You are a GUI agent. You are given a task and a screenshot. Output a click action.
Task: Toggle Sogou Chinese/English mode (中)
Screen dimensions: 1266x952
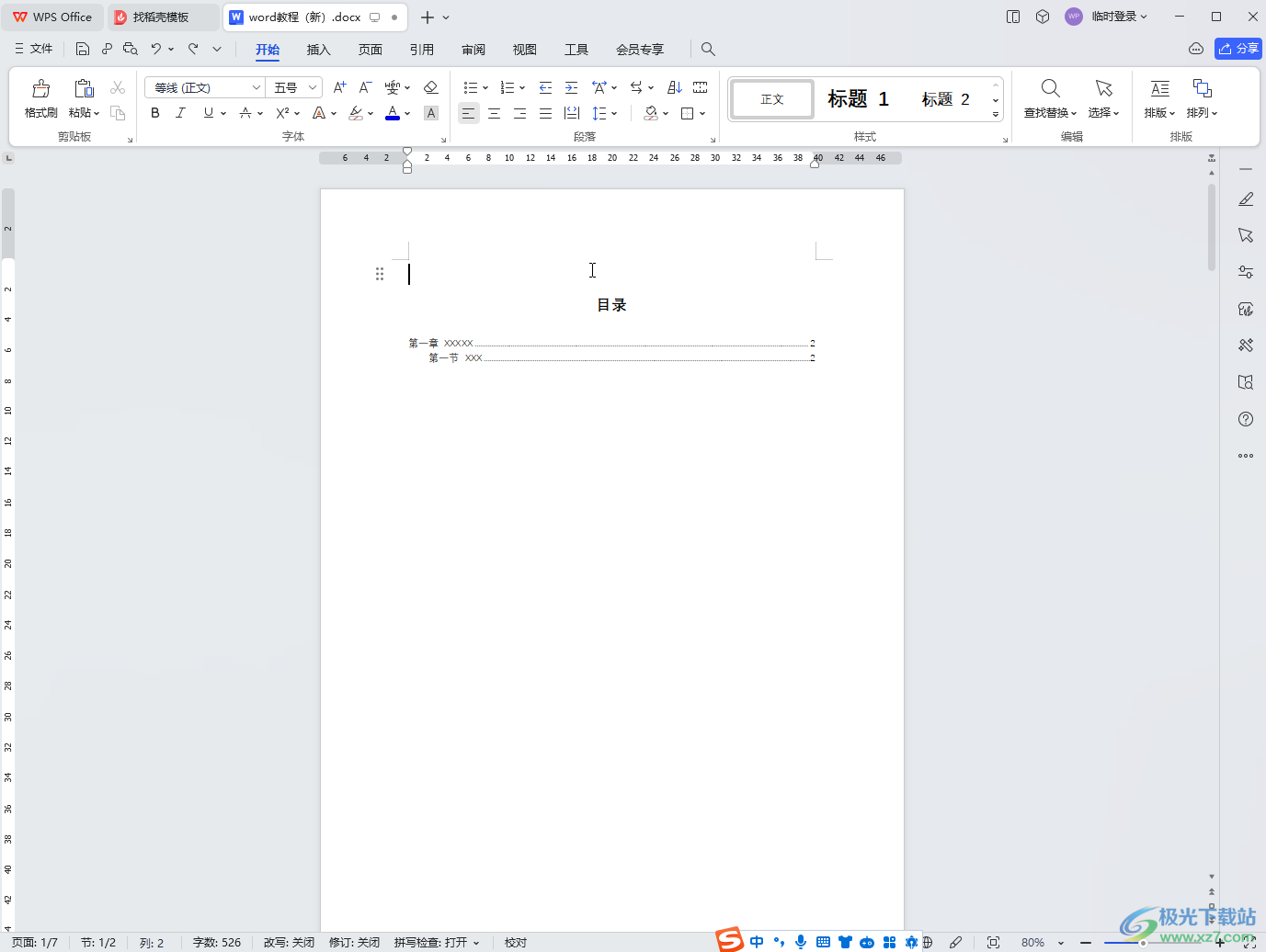click(x=757, y=941)
